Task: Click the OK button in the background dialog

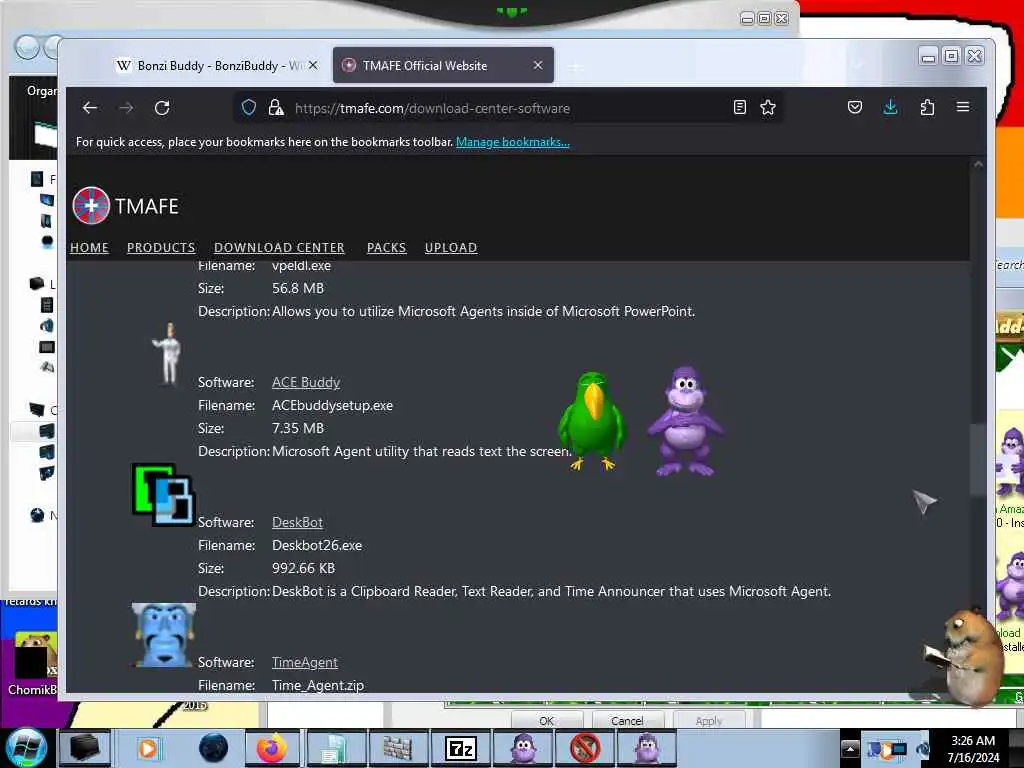Action: [547, 720]
